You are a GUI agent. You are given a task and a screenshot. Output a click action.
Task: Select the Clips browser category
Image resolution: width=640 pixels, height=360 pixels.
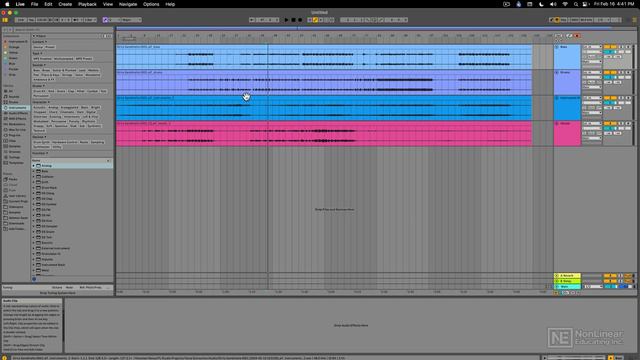pos(13,141)
